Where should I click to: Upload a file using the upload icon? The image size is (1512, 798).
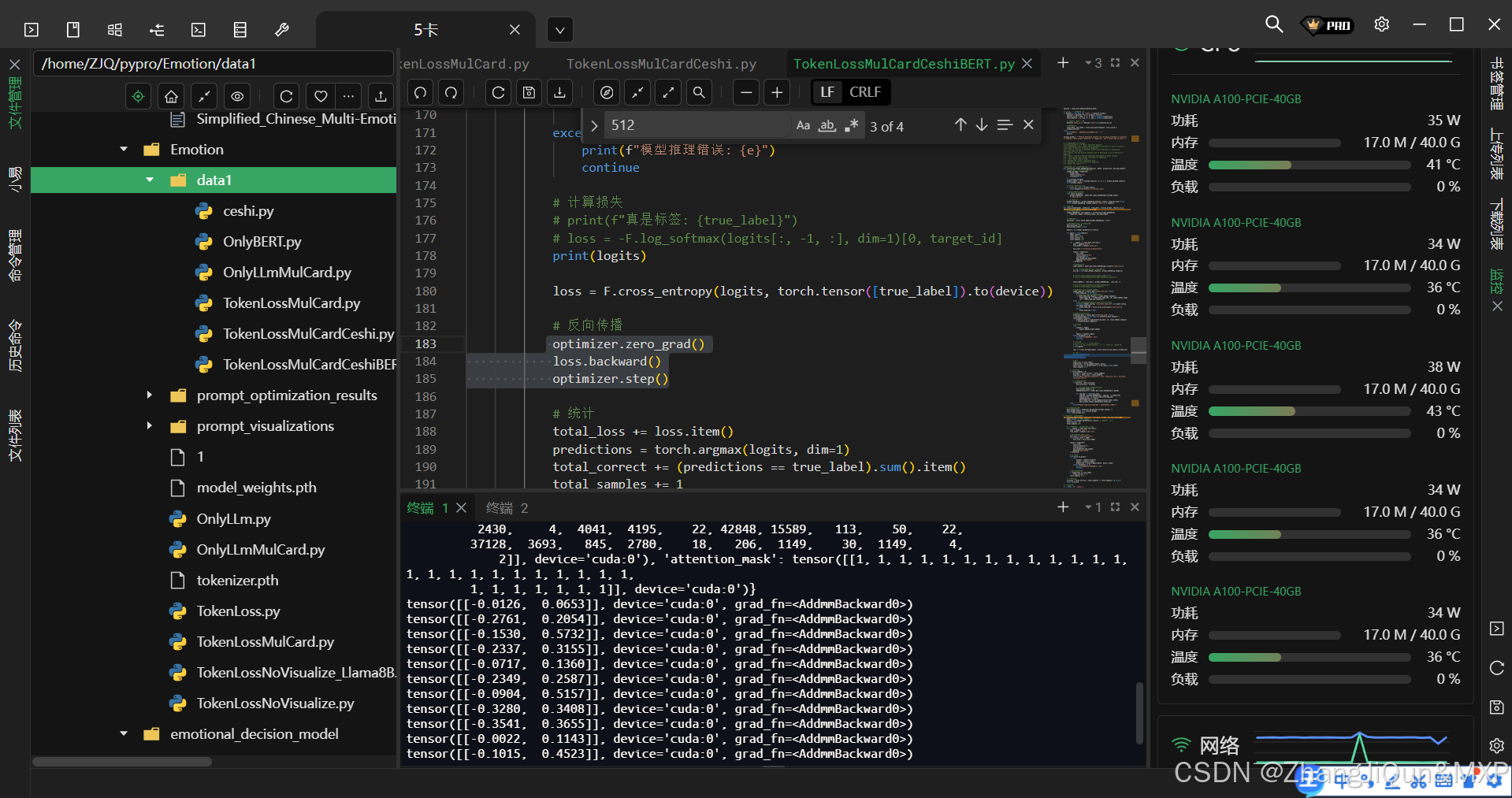pos(381,96)
